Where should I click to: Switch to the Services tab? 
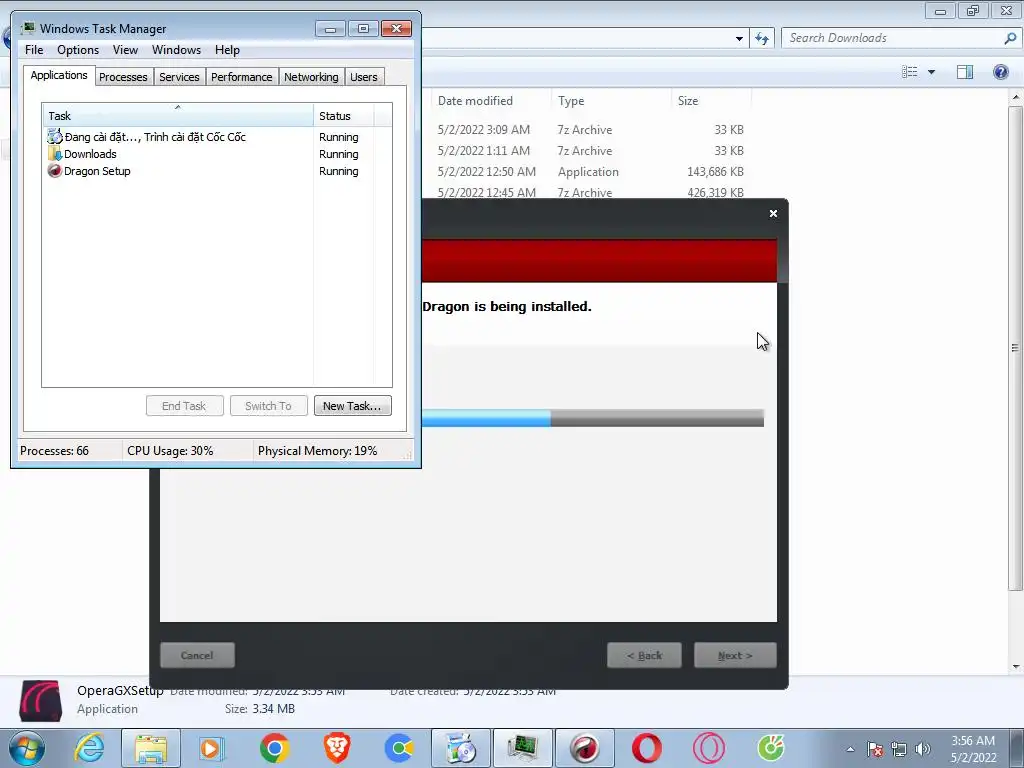(x=179, y=77)
